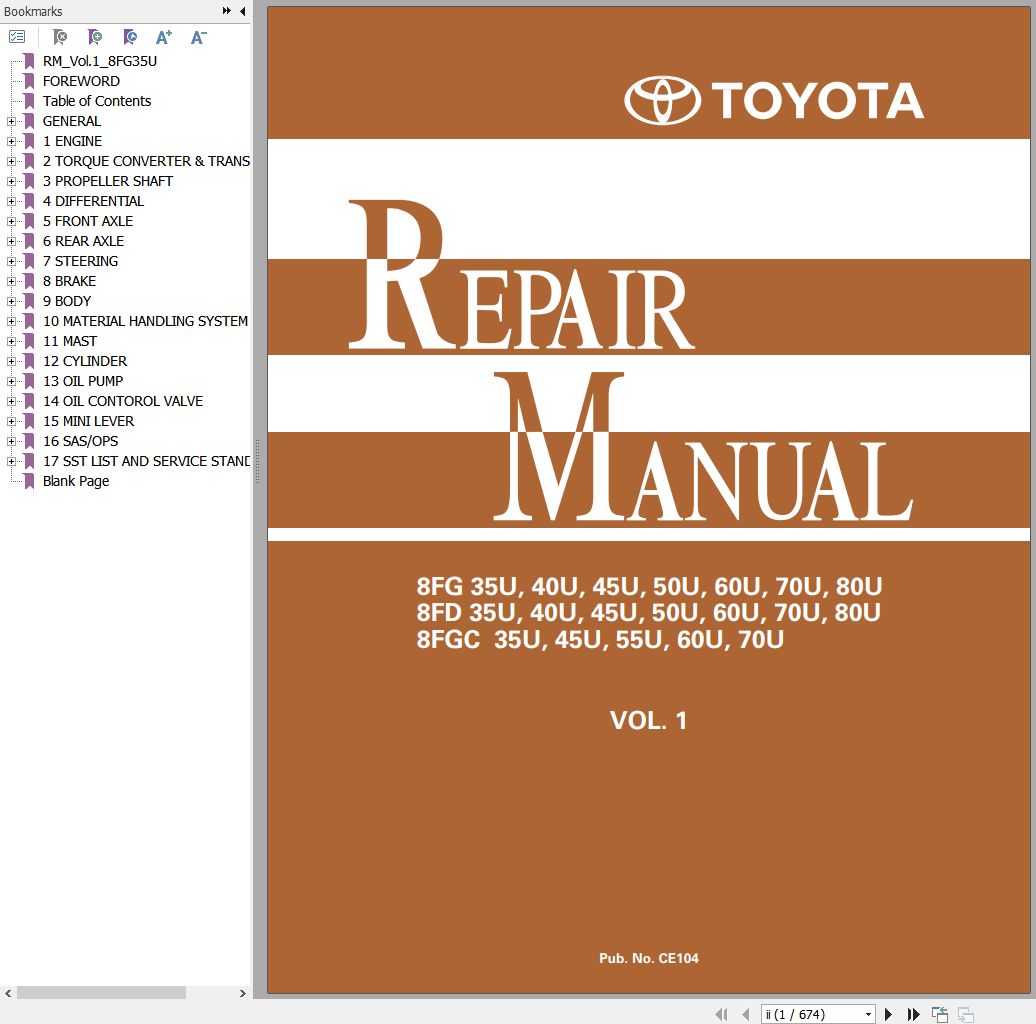This screenshot has height=1024, width=1036.
Task: Collapse the Bookmarks panel with the sidebar arrow
Action: [240, 11]
